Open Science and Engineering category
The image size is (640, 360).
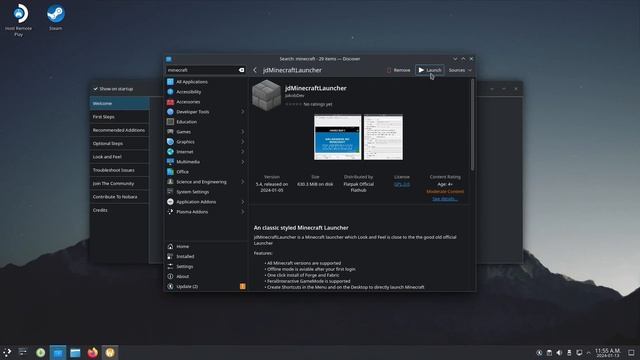202,182
